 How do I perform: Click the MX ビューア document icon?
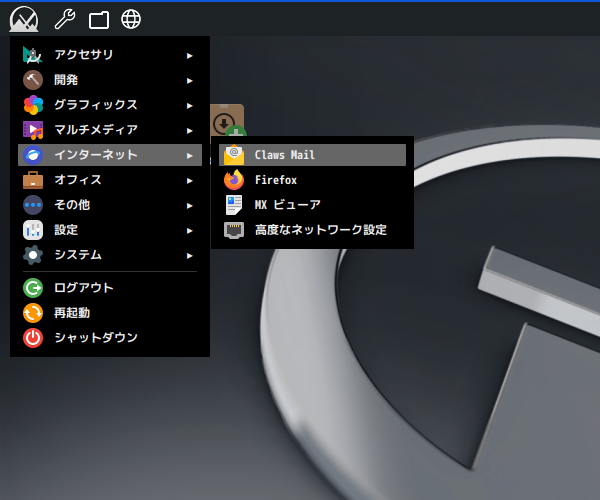(234, 205)
